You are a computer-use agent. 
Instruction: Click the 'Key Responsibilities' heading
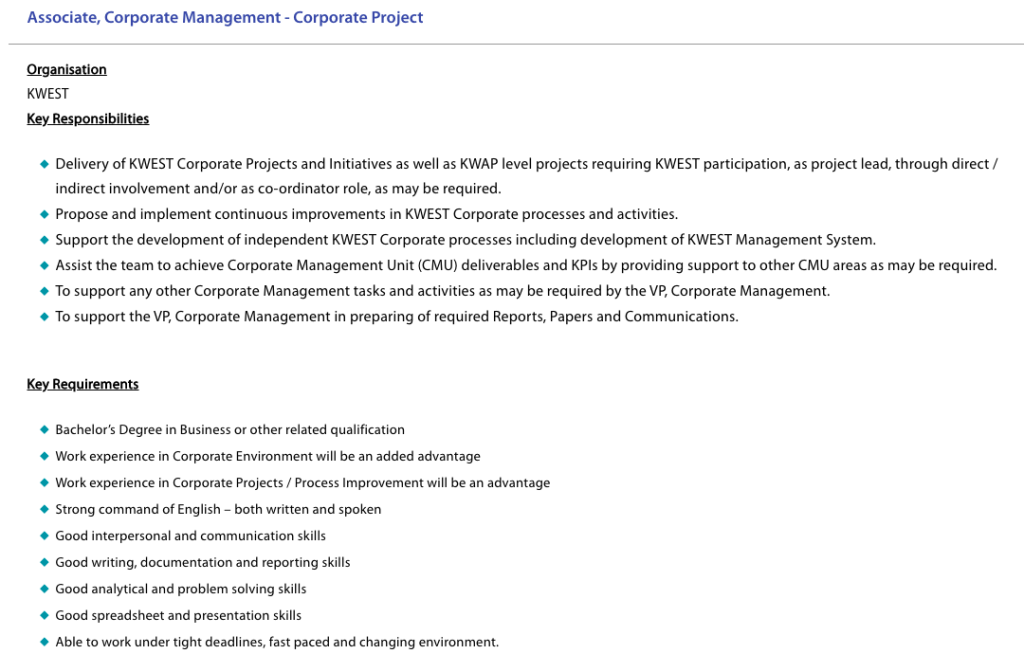pyautogui.click(x=88, y=119)
